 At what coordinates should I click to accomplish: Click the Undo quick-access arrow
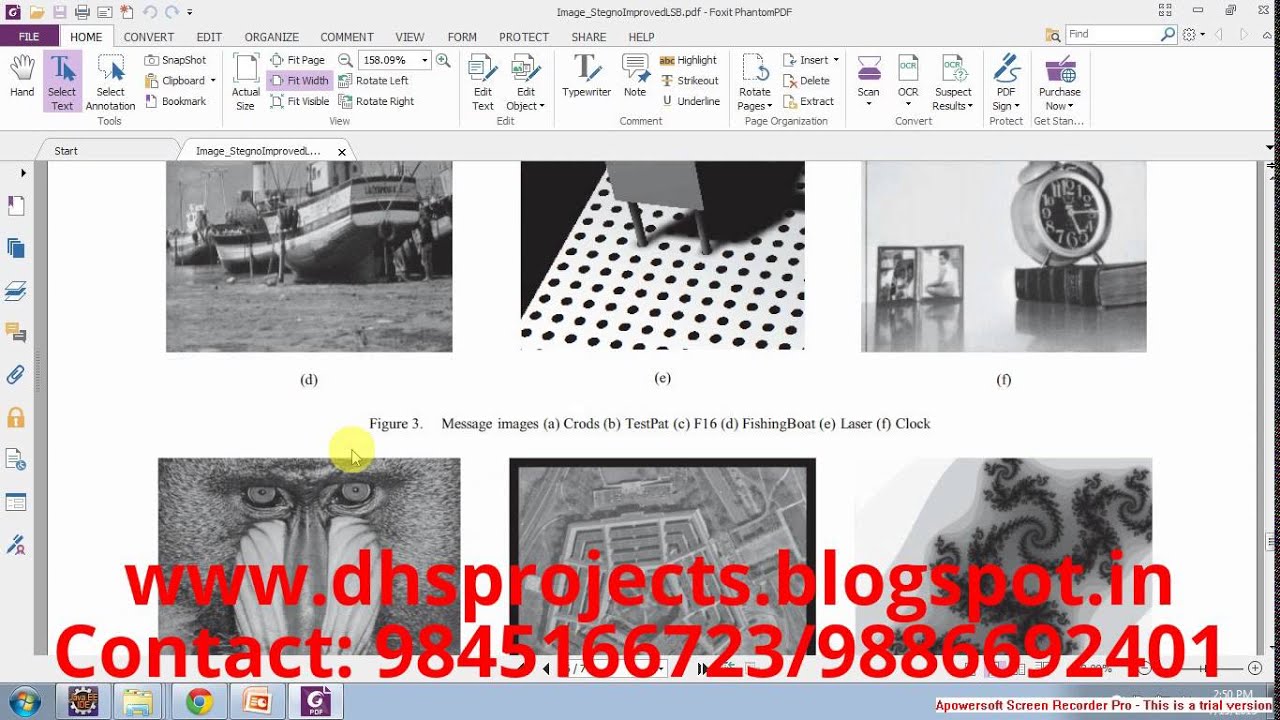[x=149, y=12]
